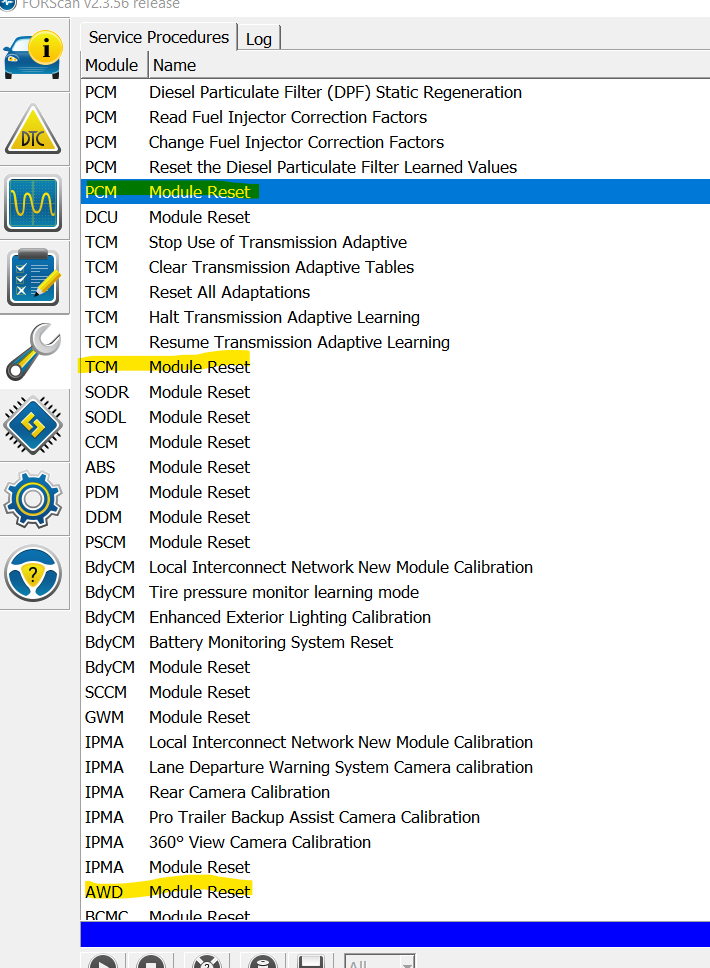The width and height of the screenshot is (710, 968).
Task: Select Halt Transmission Adaptive Learning
Action: pyautogui.click(x=395, y=317)
